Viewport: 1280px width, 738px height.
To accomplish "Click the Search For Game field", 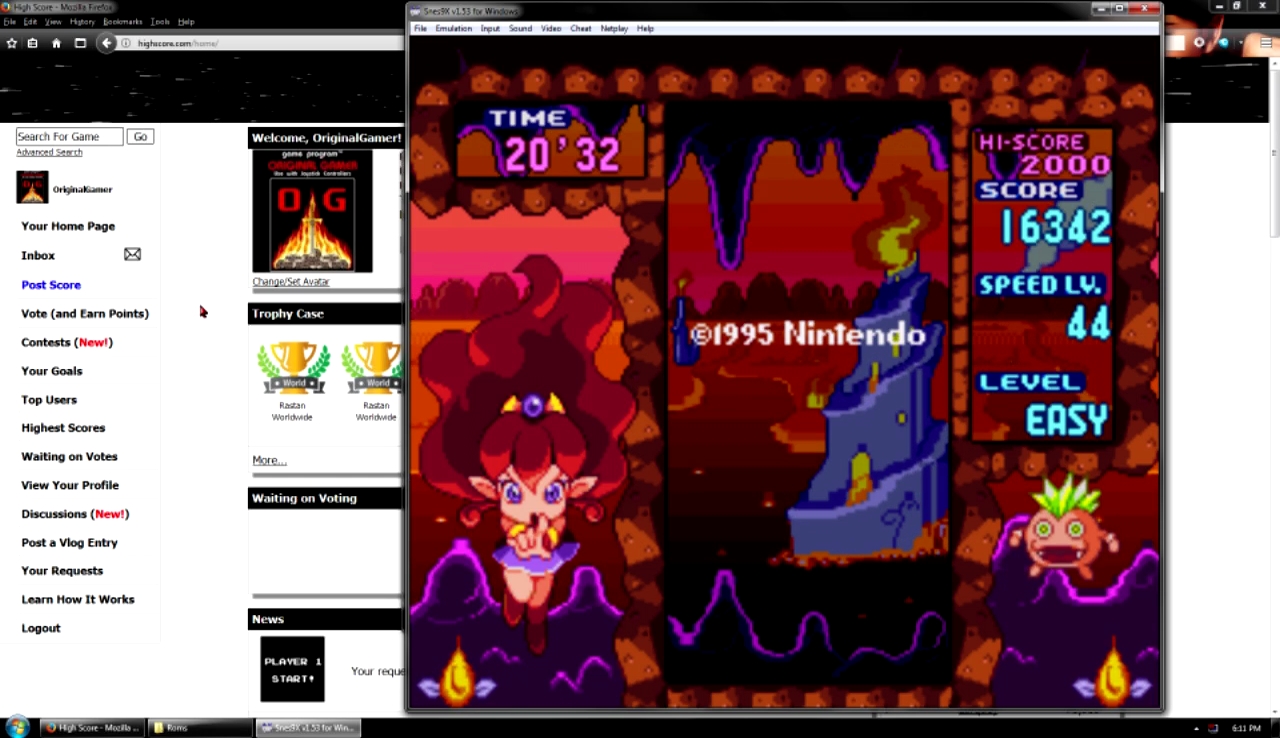I will pos(69,137).
